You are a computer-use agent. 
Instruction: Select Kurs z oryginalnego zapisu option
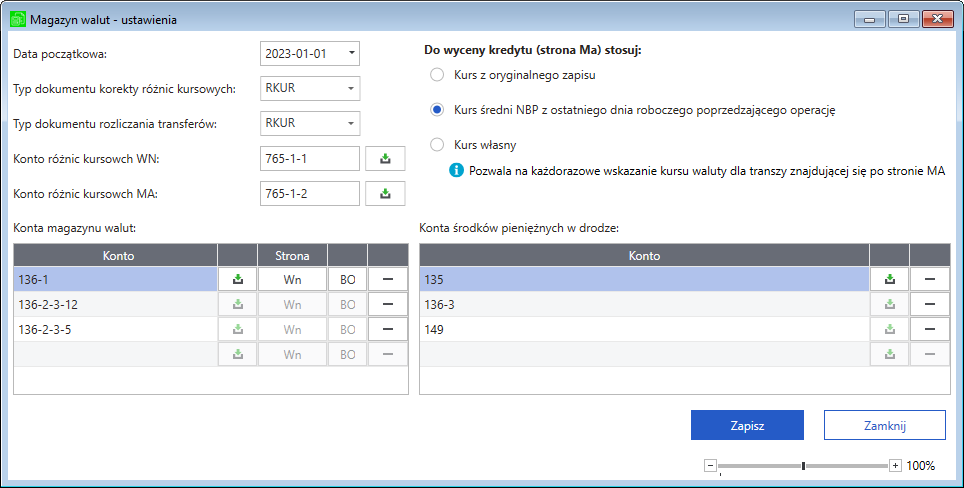click(436, 74)
